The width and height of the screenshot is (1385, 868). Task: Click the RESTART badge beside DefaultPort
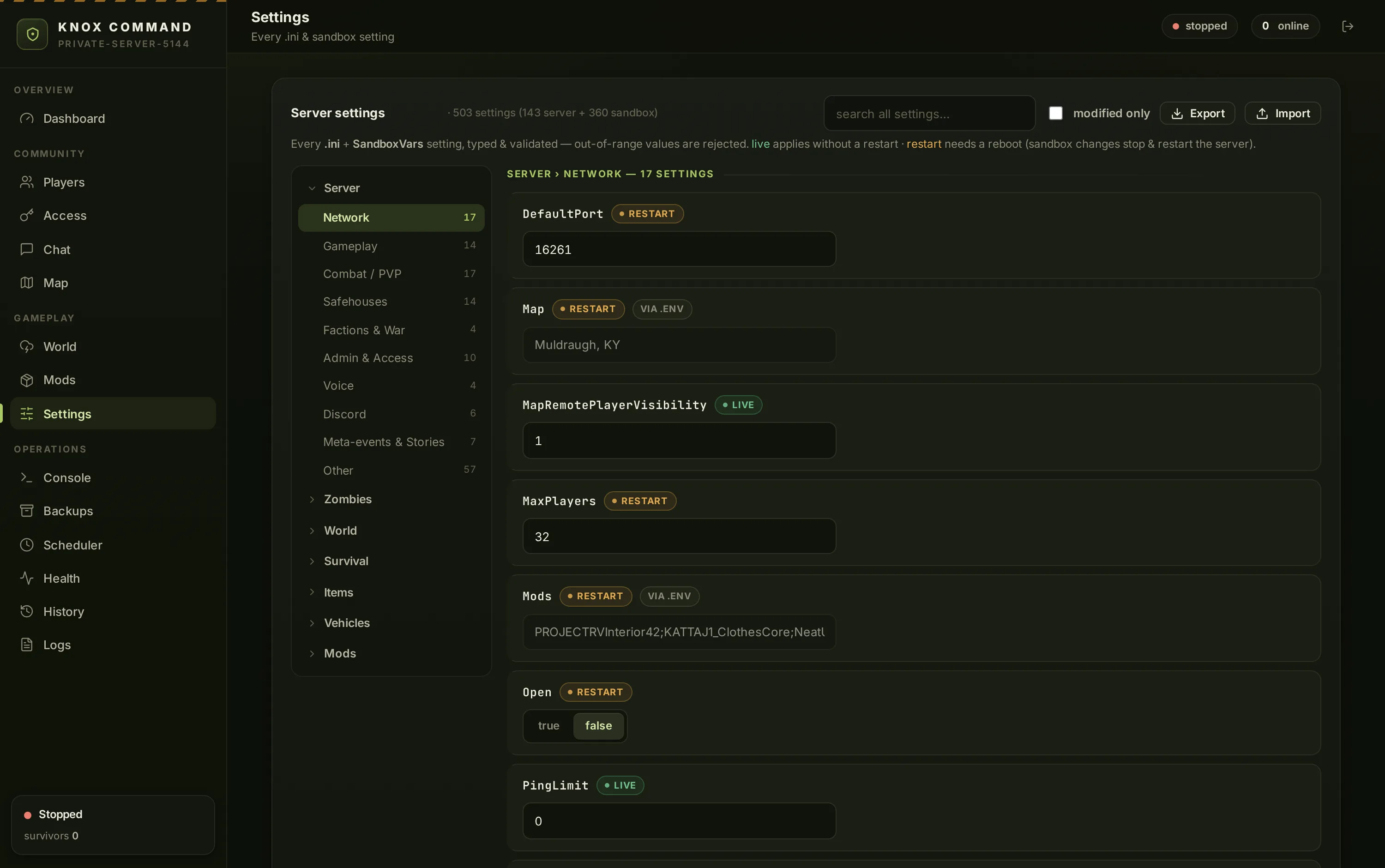point(647,214)
